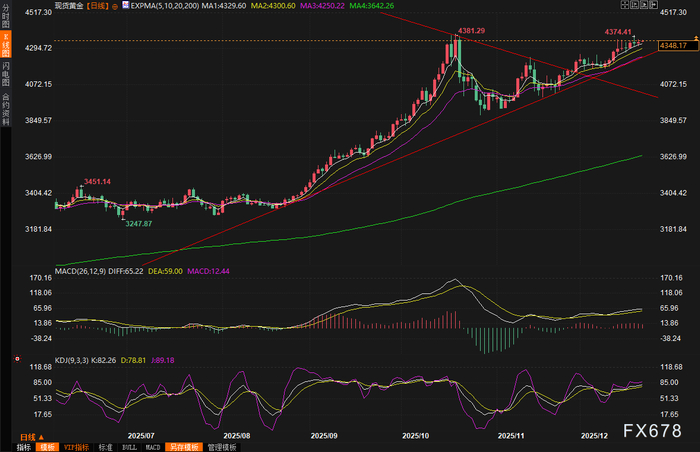
Task: Toggle the 模板 button in bottom bar
Action: point(48,447)
